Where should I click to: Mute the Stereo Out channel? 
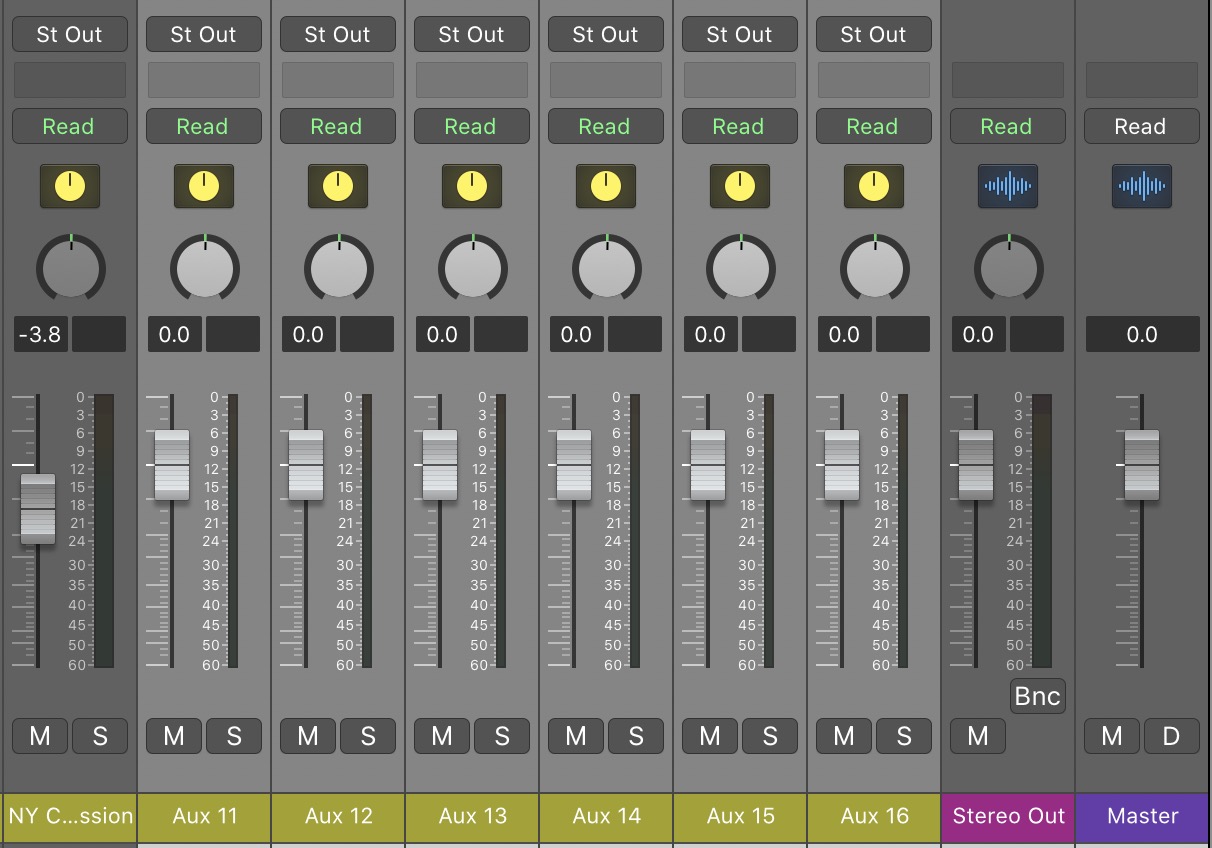(x=977, y=737)
